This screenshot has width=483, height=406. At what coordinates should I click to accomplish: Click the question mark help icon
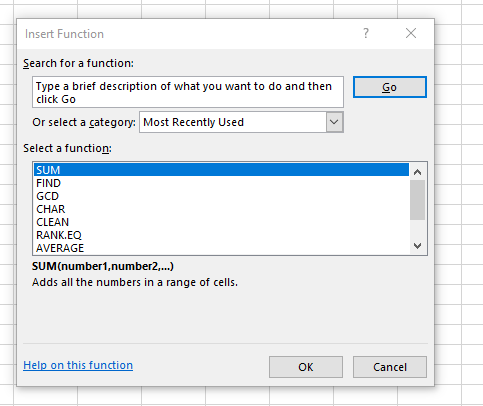point(366,33)
